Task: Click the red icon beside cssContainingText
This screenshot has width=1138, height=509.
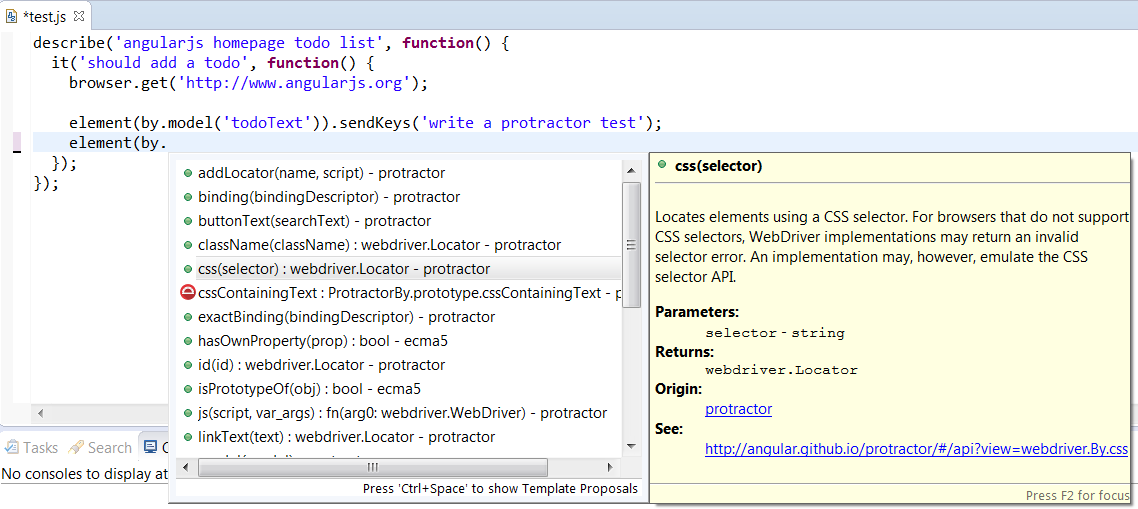Action: [x=187, y=293]
